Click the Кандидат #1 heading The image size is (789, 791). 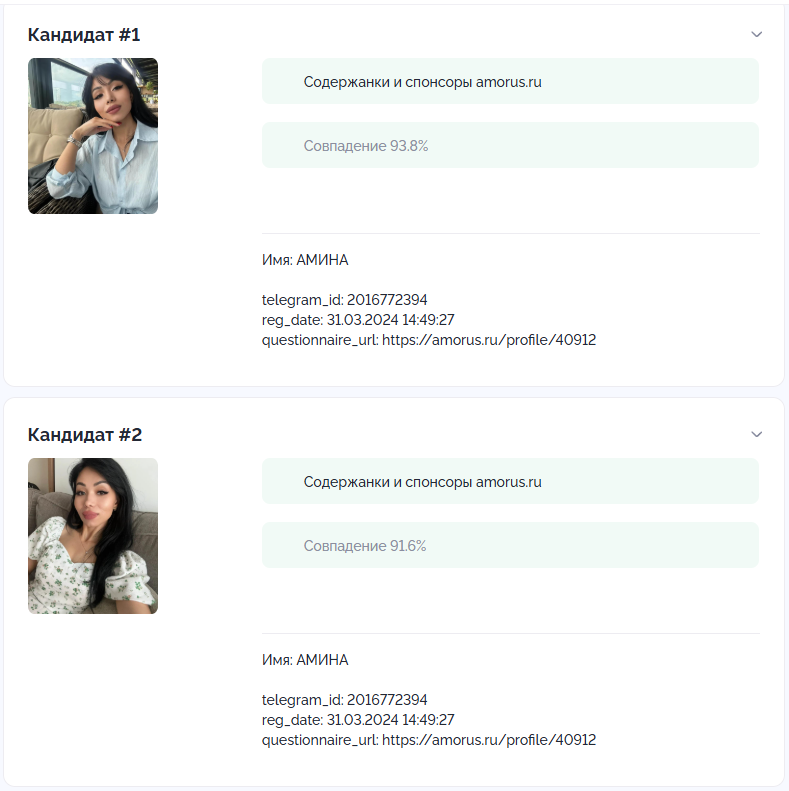pyautogui.click(x=84, y=35)
